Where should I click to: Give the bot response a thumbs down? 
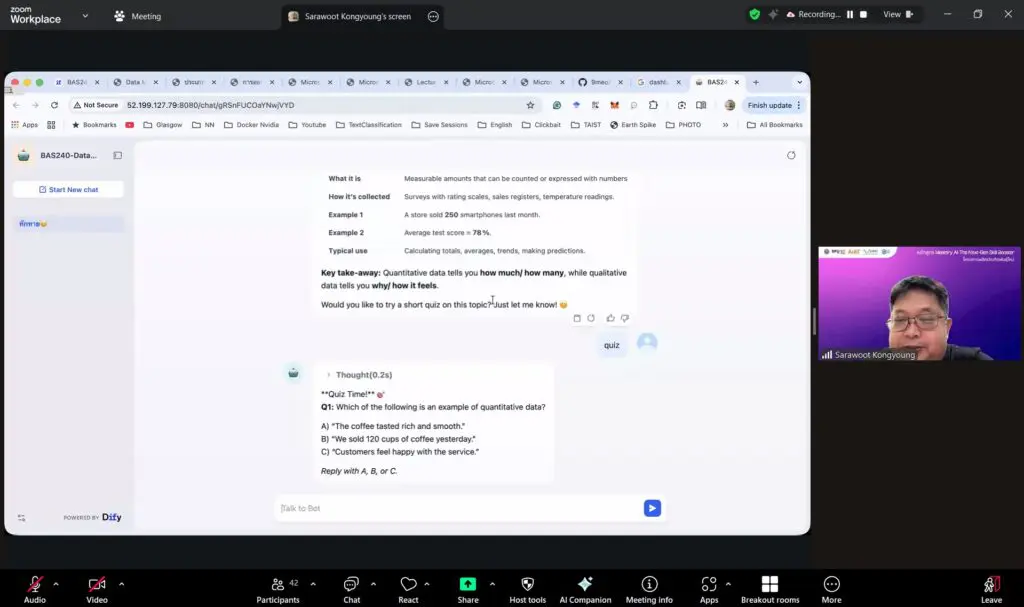click(x=625, y=317)
